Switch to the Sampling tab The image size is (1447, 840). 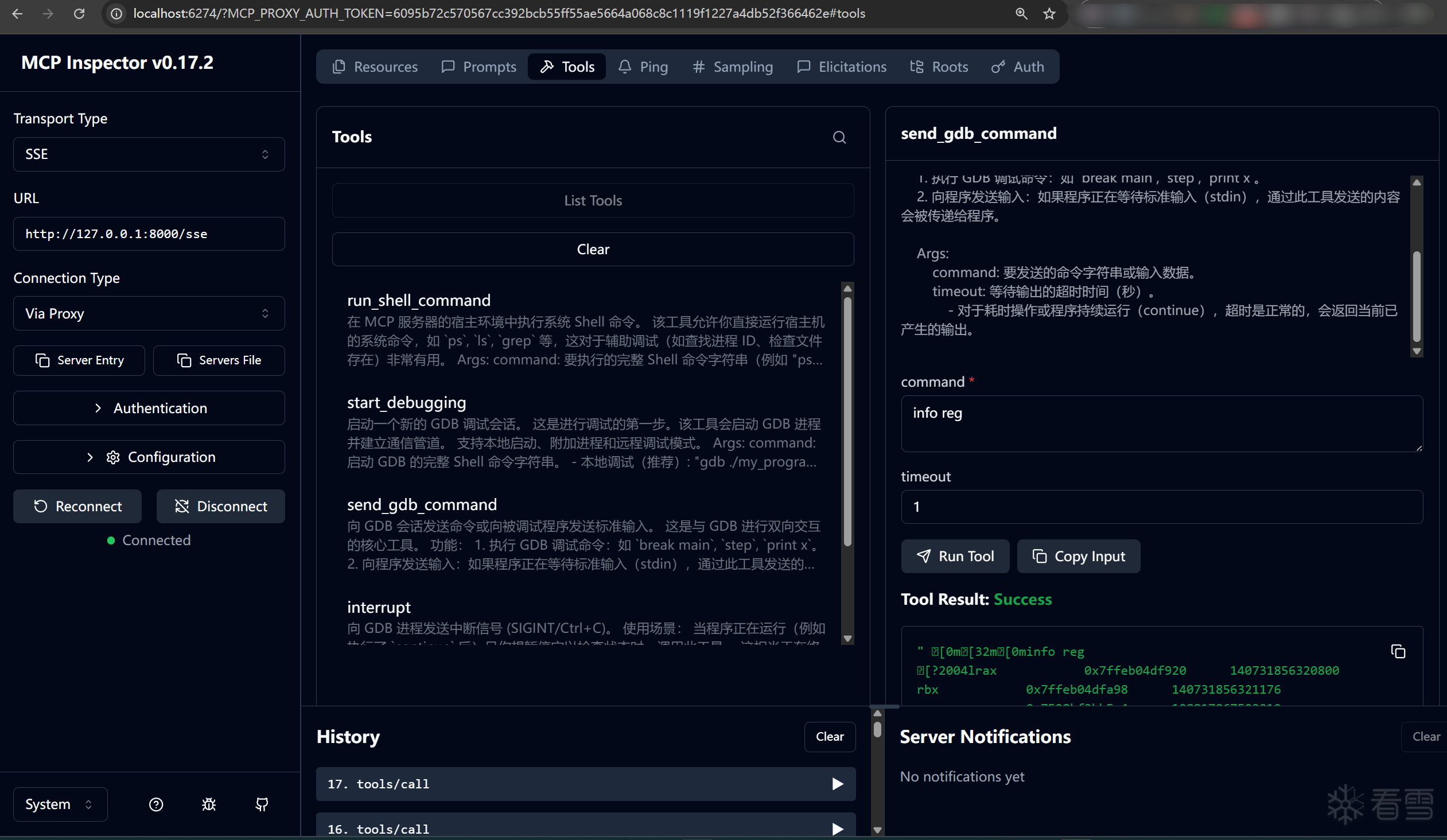click(733, 67)
